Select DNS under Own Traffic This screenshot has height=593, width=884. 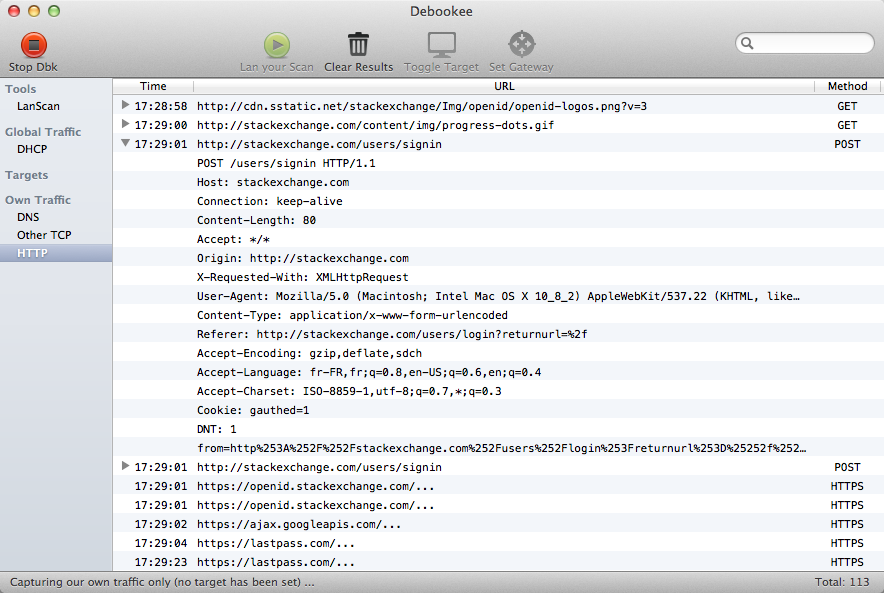pos(29,217)
